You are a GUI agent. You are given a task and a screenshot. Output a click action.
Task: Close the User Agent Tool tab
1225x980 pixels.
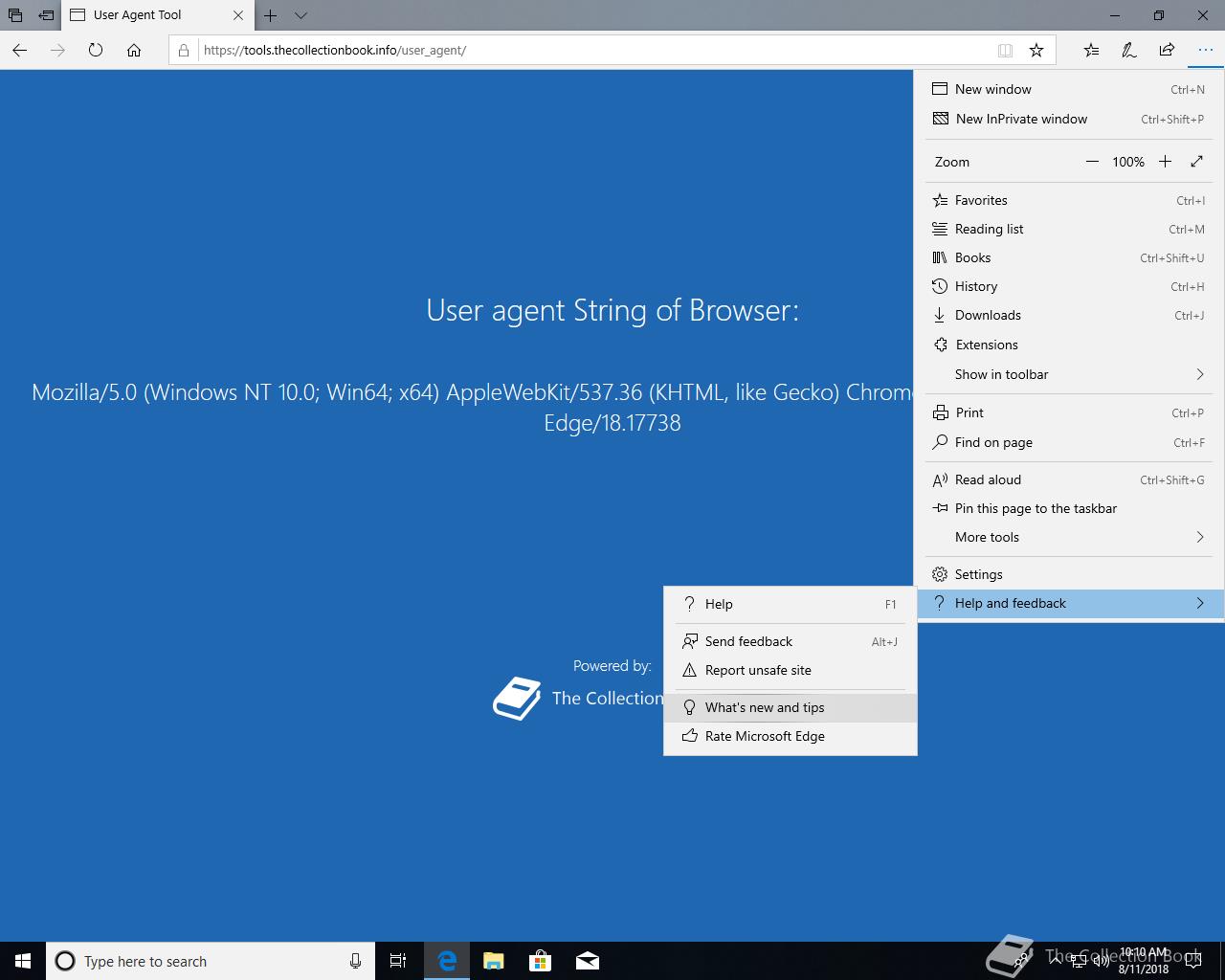tap(238, 15)
